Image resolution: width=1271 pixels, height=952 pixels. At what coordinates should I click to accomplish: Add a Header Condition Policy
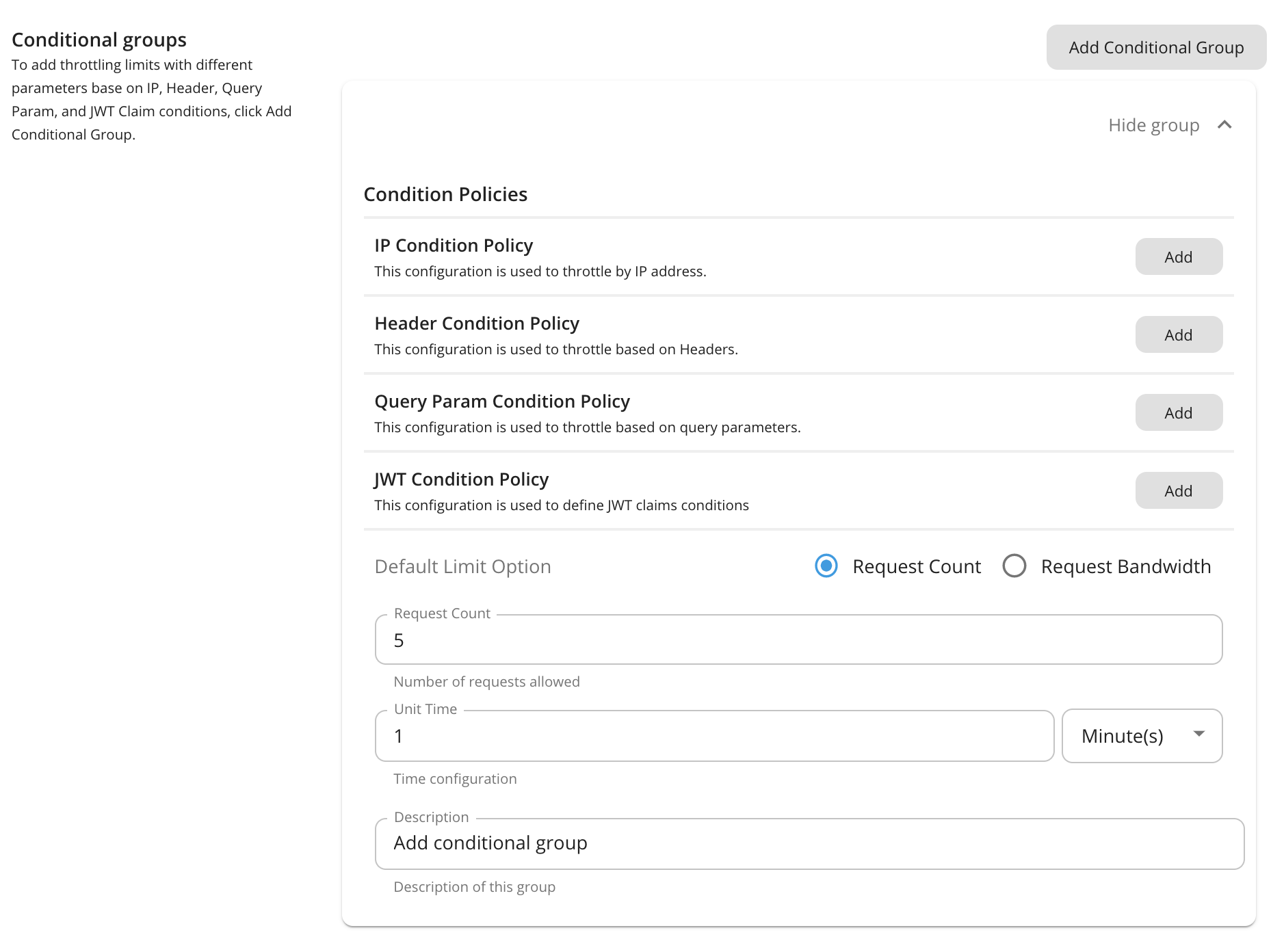point(1178,335)
